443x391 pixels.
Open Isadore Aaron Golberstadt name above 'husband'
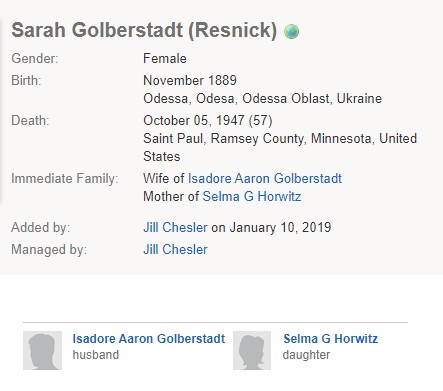point(149,339)
